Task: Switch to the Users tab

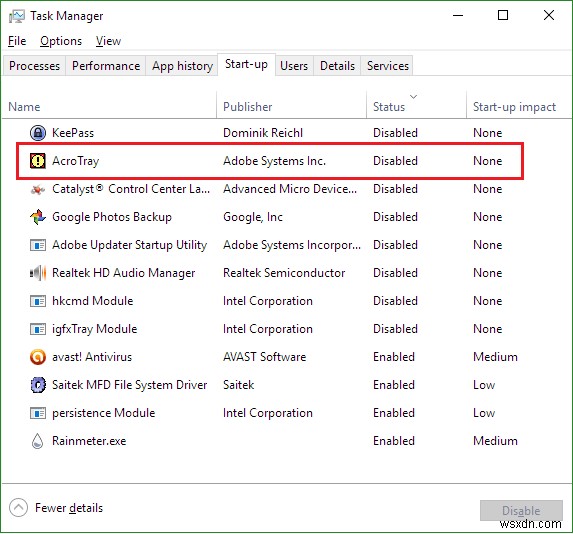Action: point(294,66)
